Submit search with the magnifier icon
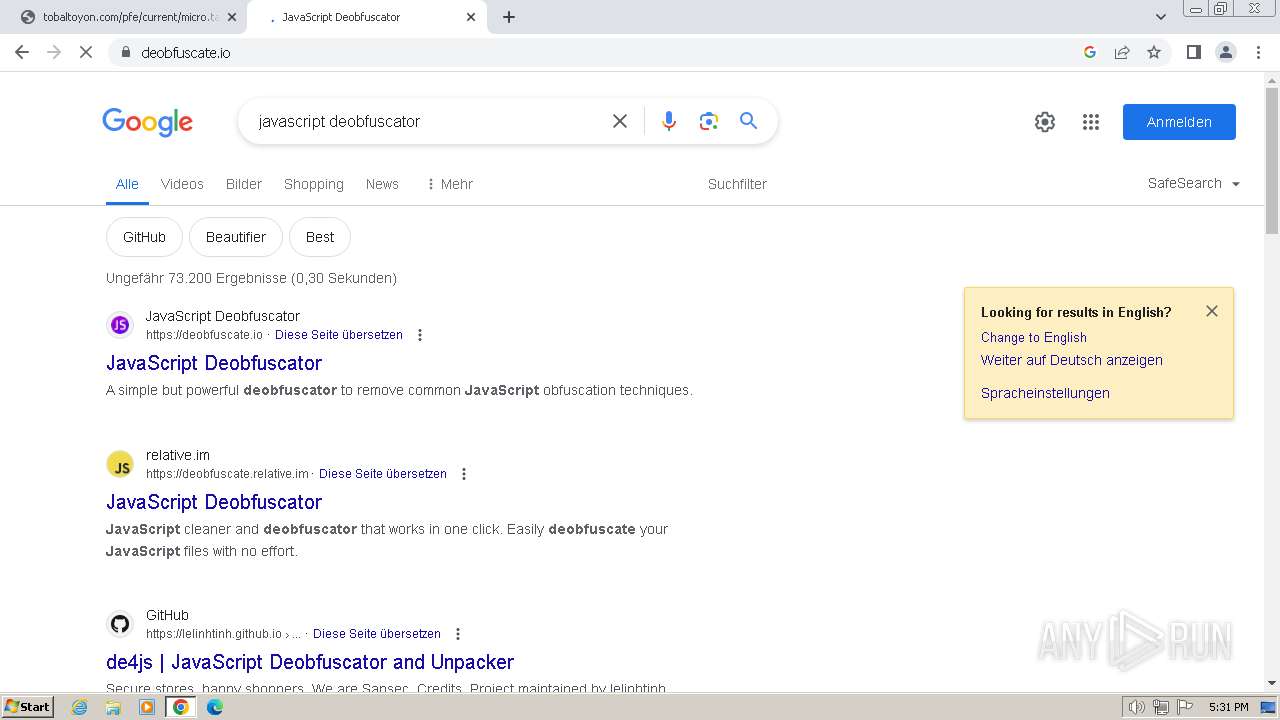Image resolution: width=1280 pixels, height=720 pixels. point(748,121)
